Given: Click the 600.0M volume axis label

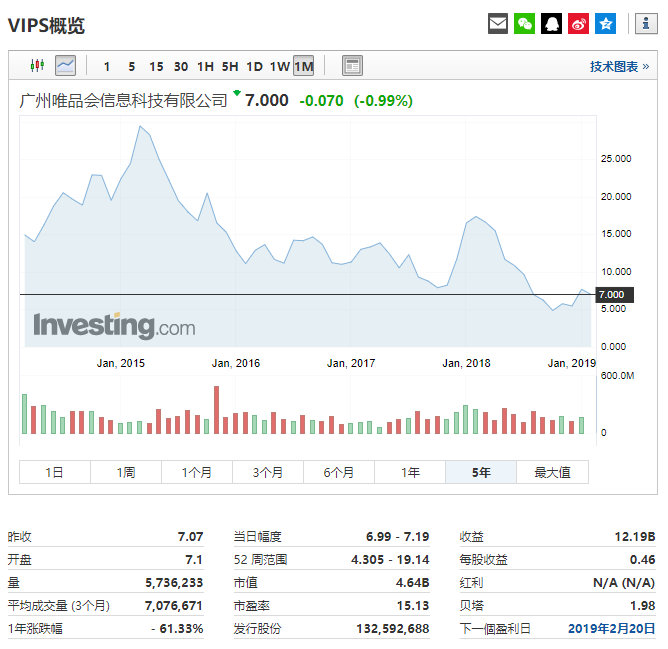Looking at the screenshot, I should click(x=617, y=375).
